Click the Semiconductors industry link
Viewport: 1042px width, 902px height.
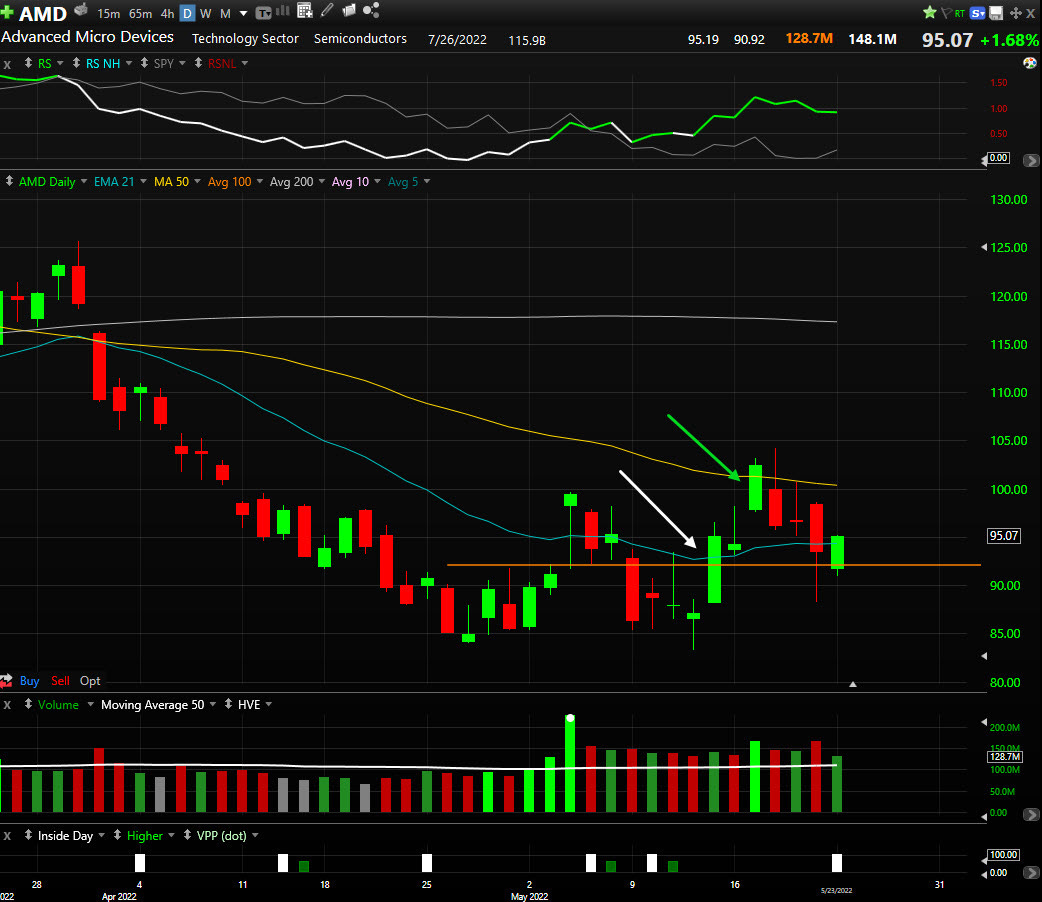(360, 39)
